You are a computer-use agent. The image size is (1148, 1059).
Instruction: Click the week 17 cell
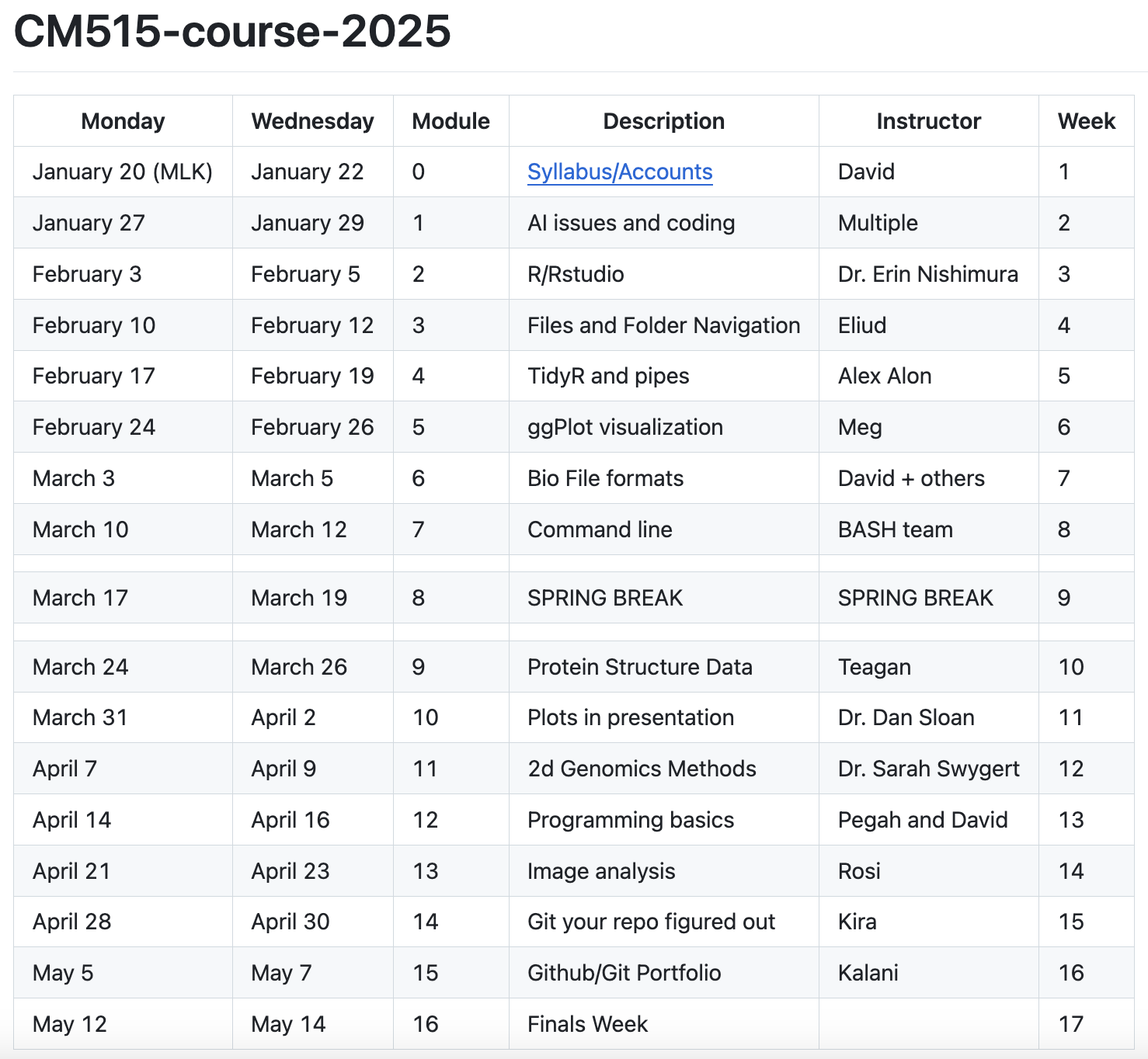(1070, 1024)
